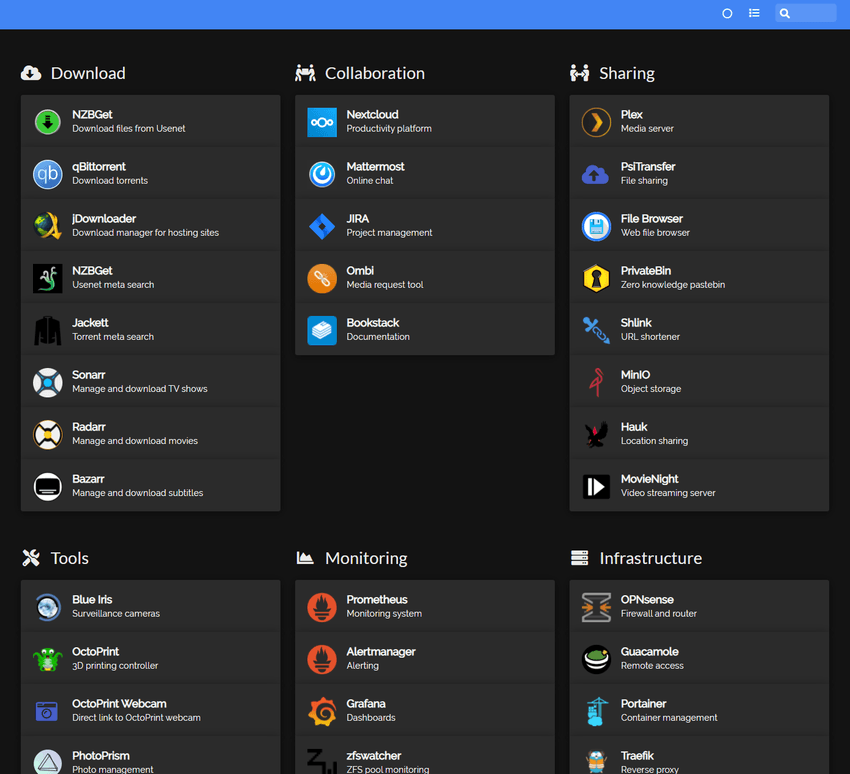Open Nextcloud icon
Screen dimensions: 850x774
(x=322, y=121)
